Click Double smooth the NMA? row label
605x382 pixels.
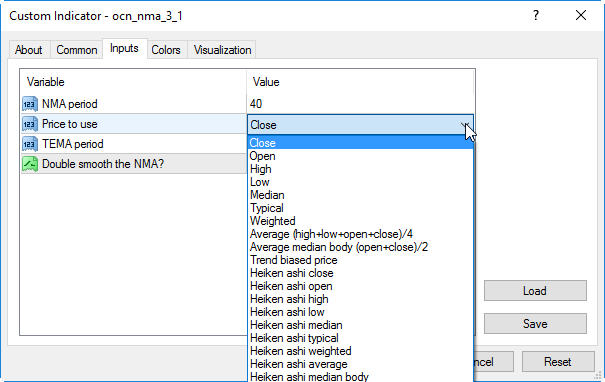103,164
